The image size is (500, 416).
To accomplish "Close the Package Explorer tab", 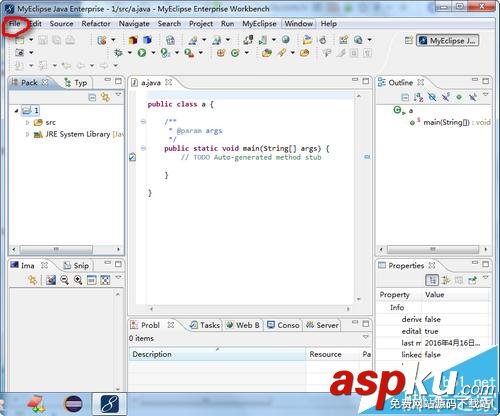I will click(45, 82).
